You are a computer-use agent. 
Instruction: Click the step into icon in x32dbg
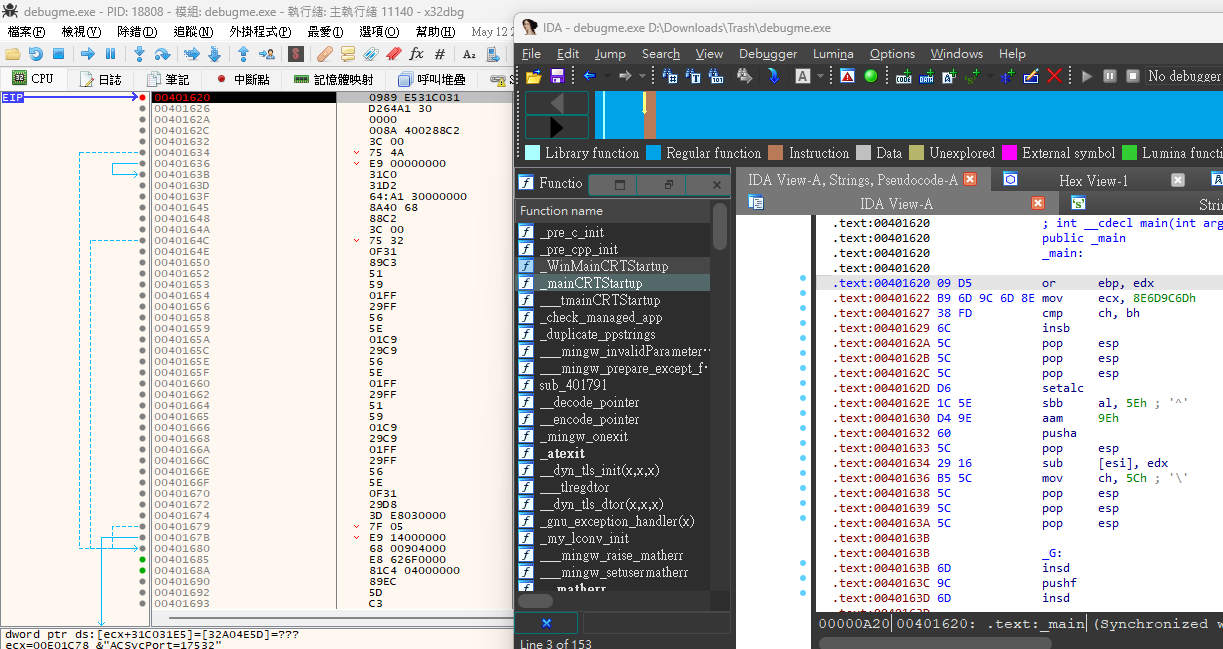click(x=139, y=54)
